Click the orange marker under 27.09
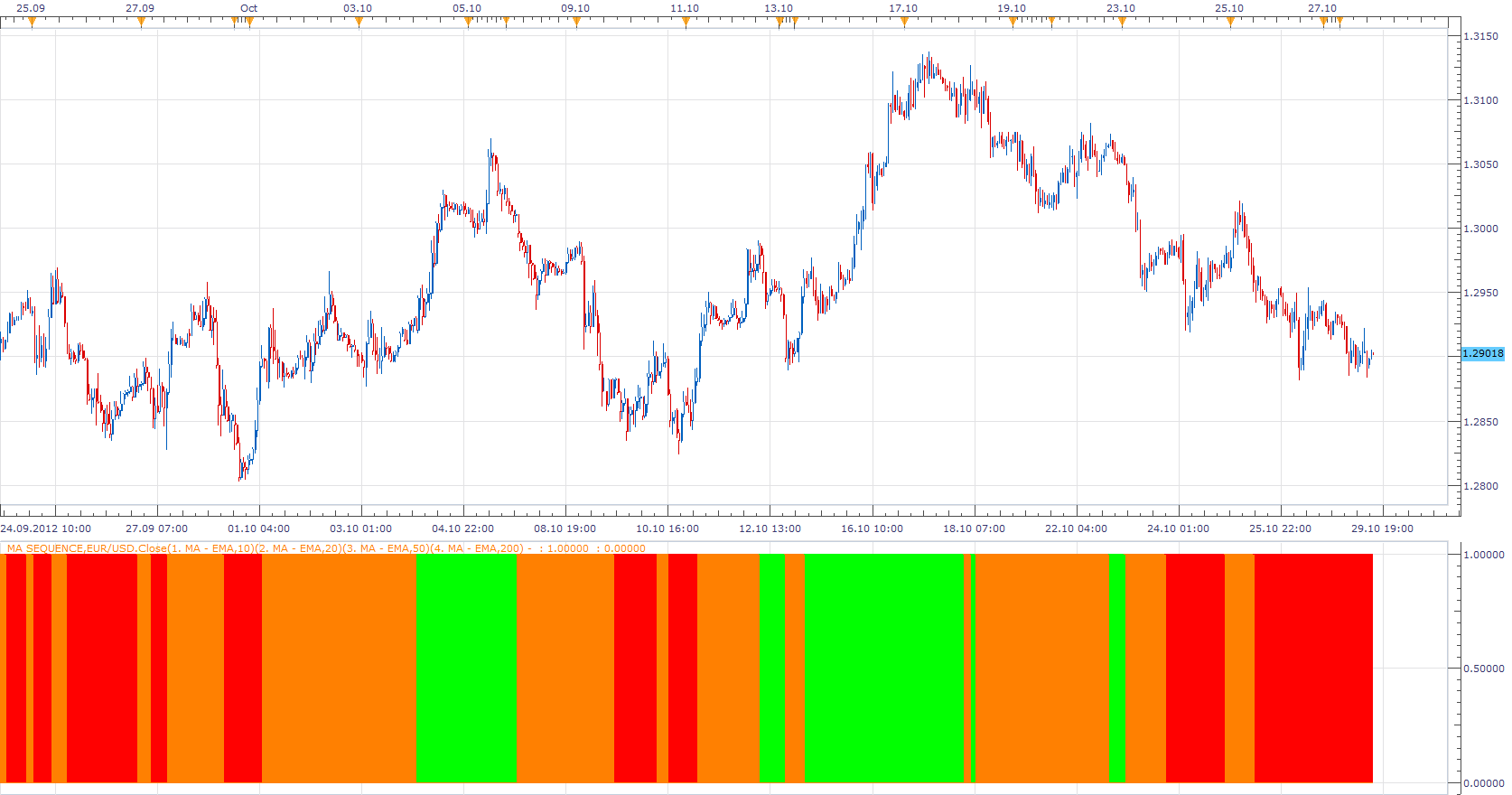This screenshot has width=1512, height=795. coord(141,23)
